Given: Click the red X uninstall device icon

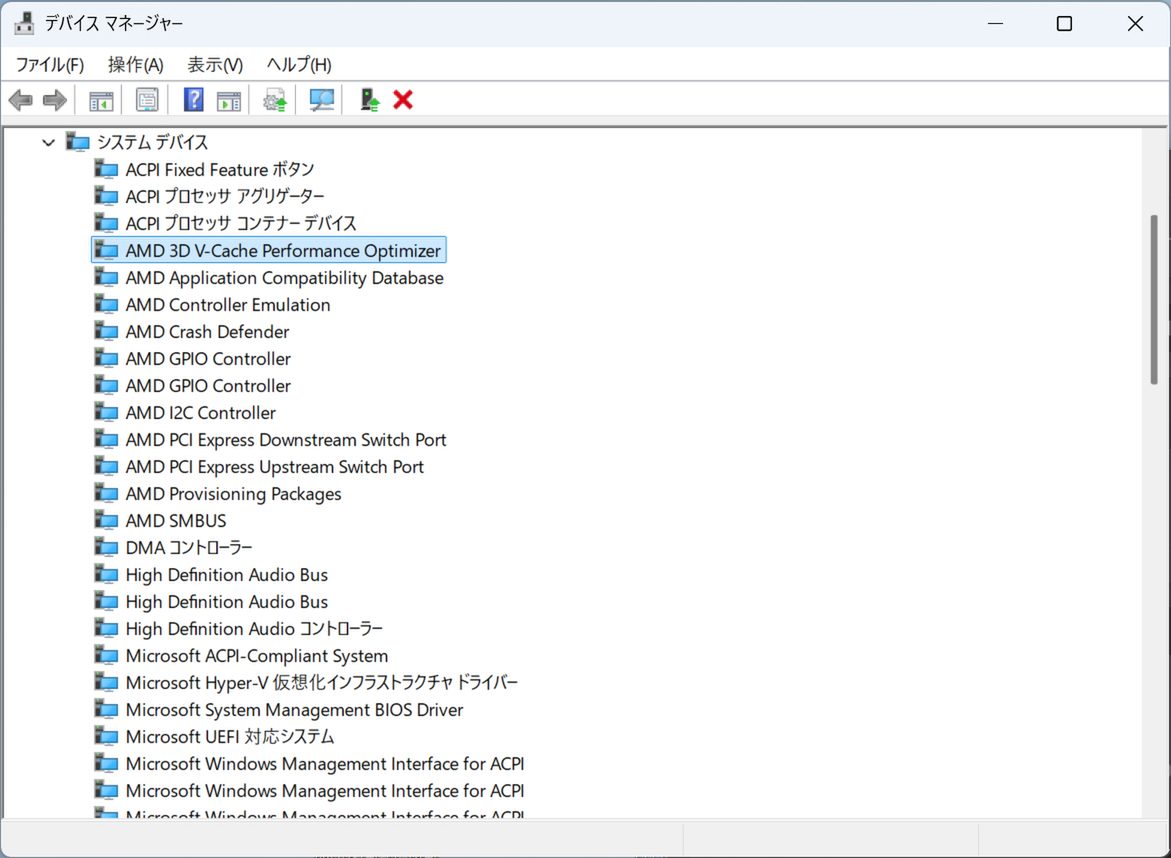Looking at the screenshot, I should click(403, 100).
